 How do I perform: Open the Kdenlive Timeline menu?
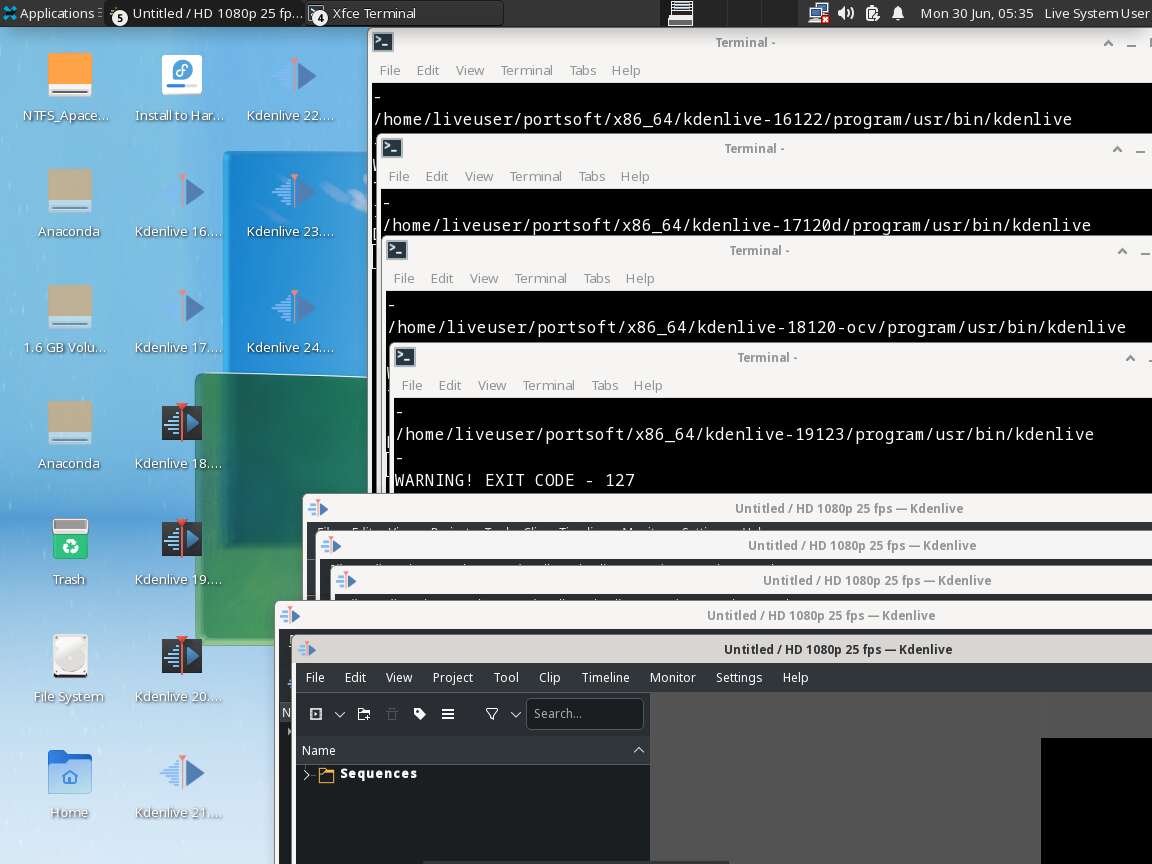pos(605,677)
